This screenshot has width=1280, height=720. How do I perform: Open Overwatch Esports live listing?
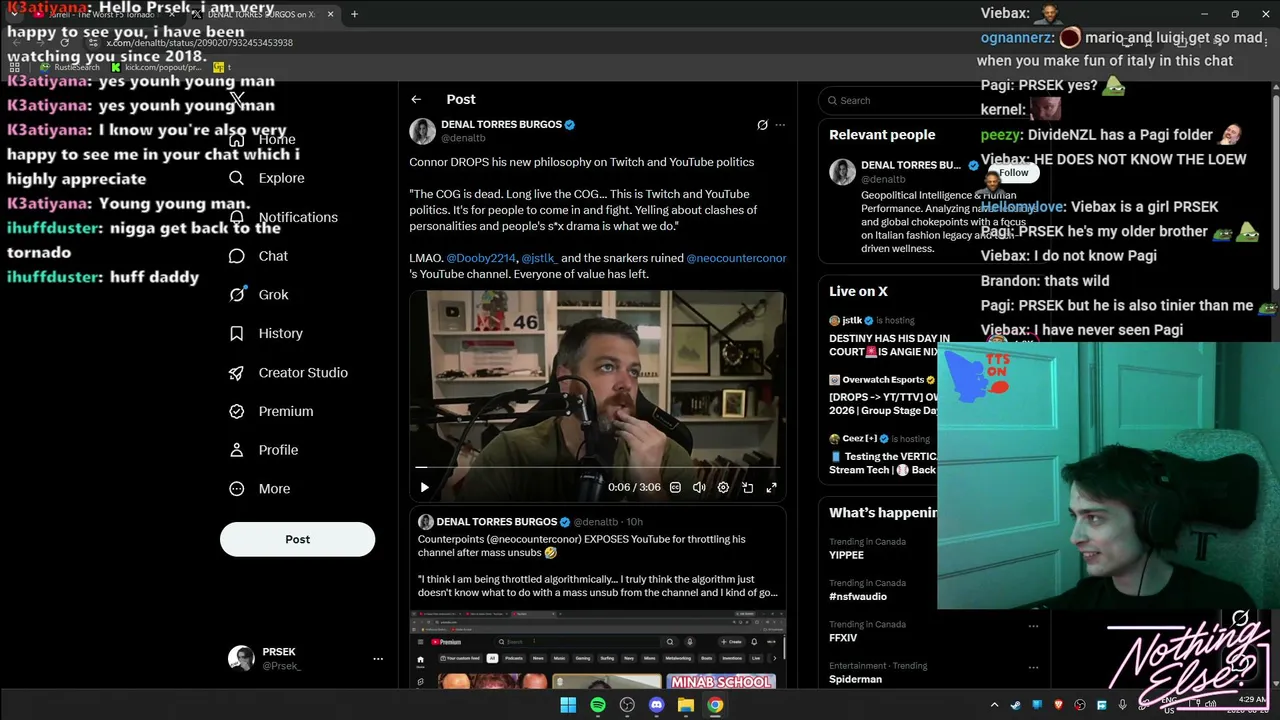883,395
